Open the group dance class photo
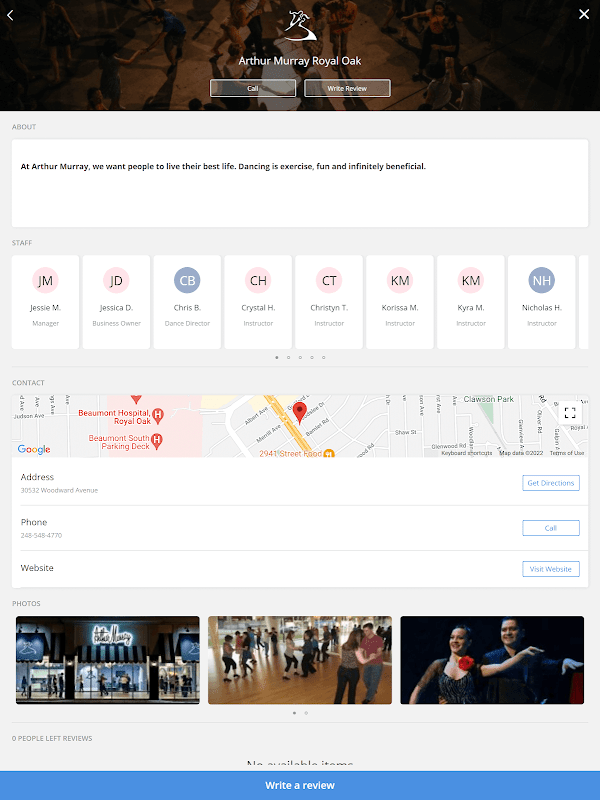This screenshot has height=800, width=600. tap(300, 660)
